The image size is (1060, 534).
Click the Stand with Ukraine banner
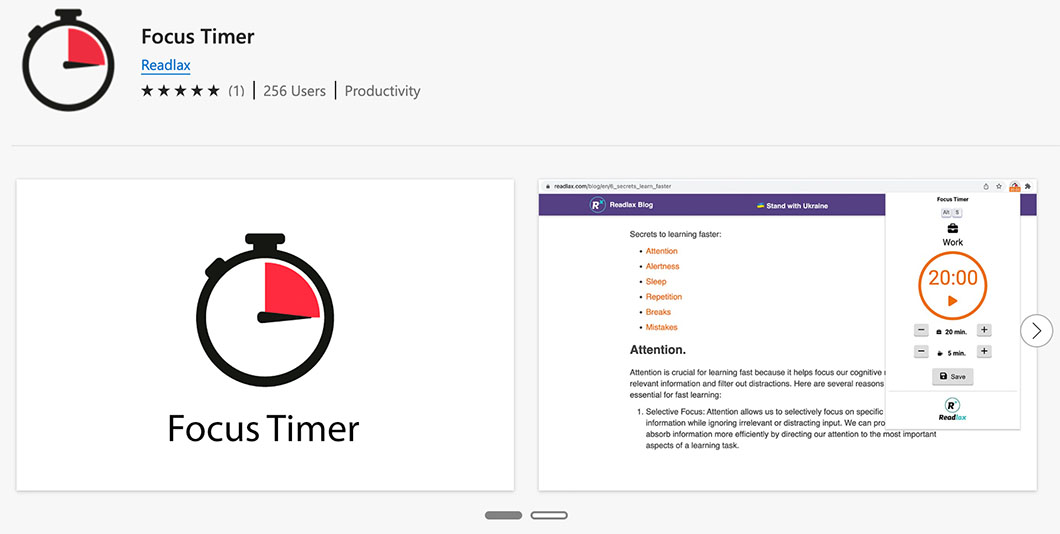click(791, 205)
